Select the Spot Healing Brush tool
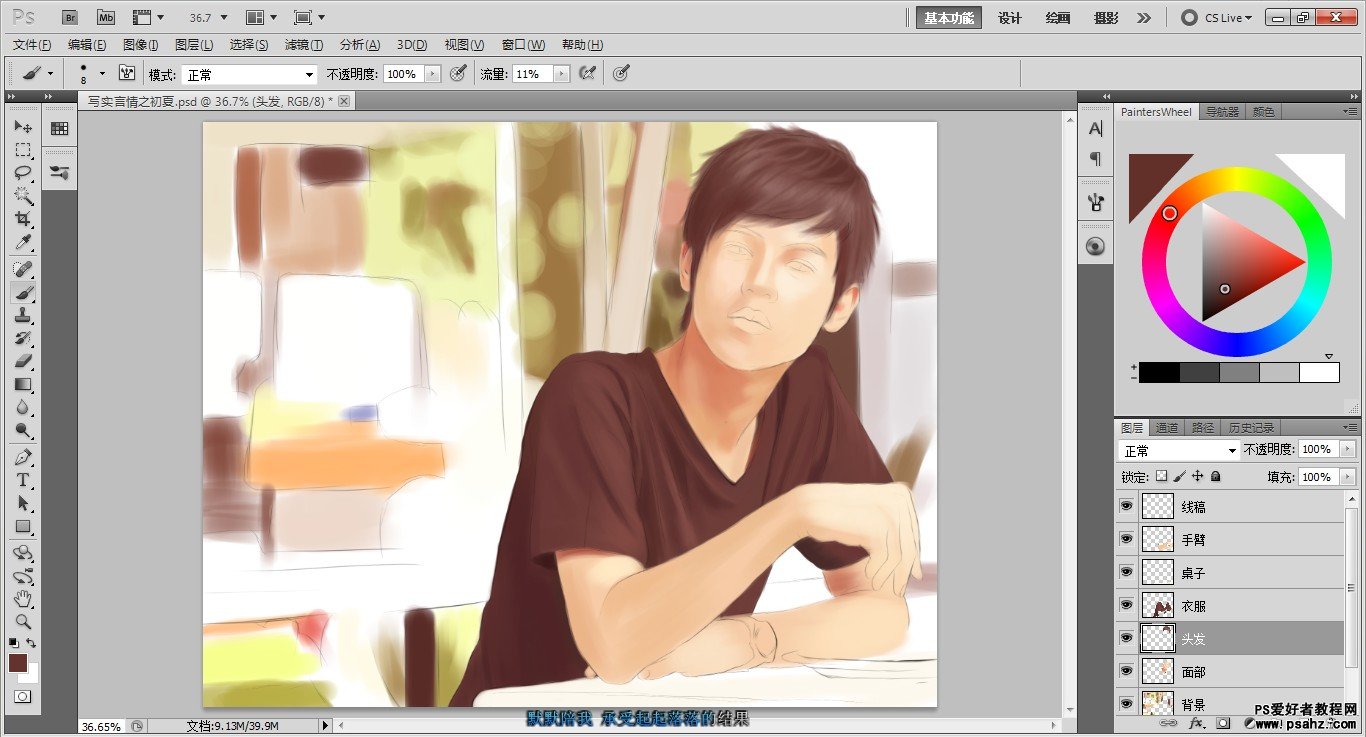The image size is (1366, 737). [x=23, y=269]
